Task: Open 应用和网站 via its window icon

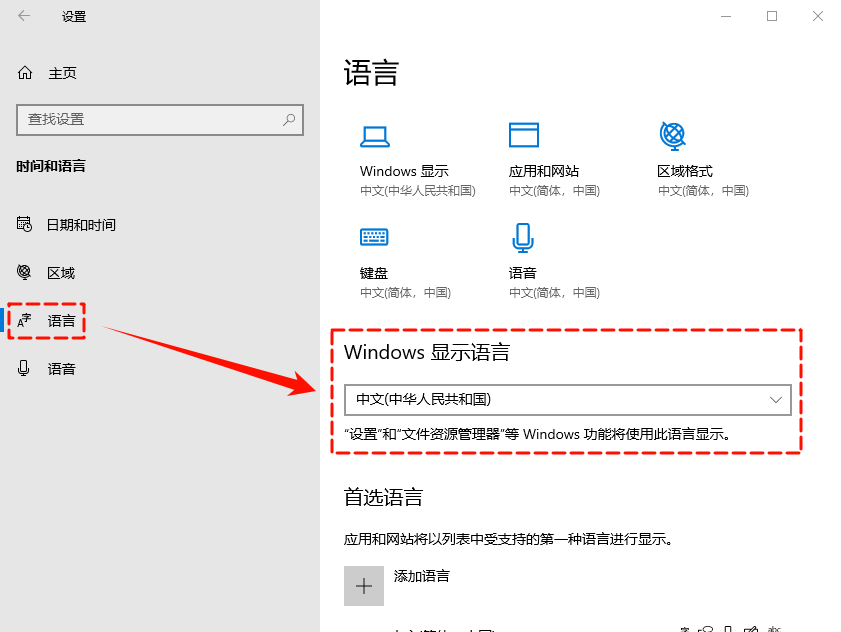Action: [x=524, y=135]
